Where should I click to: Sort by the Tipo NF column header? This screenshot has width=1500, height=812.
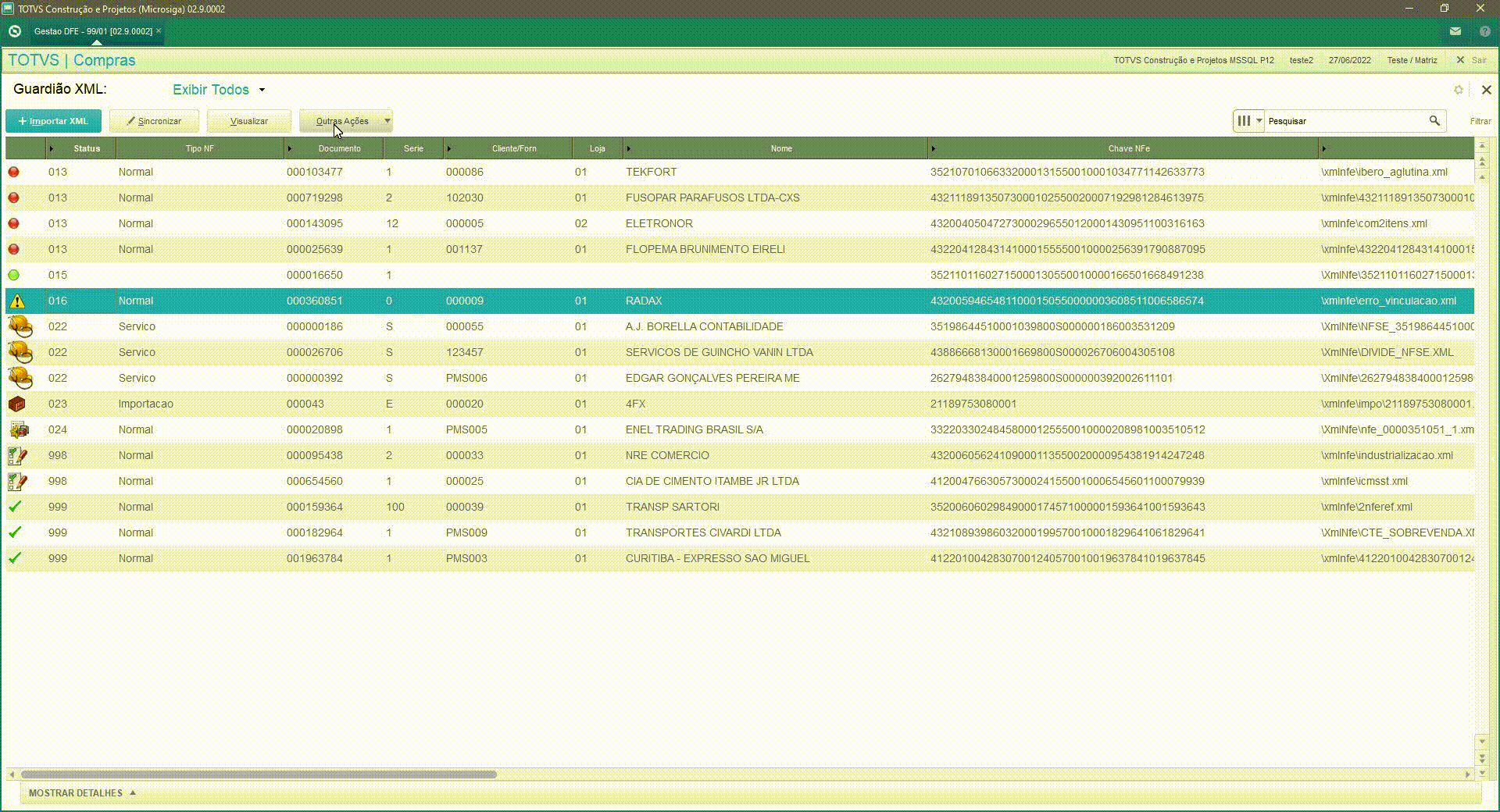[x=200, y=148]
